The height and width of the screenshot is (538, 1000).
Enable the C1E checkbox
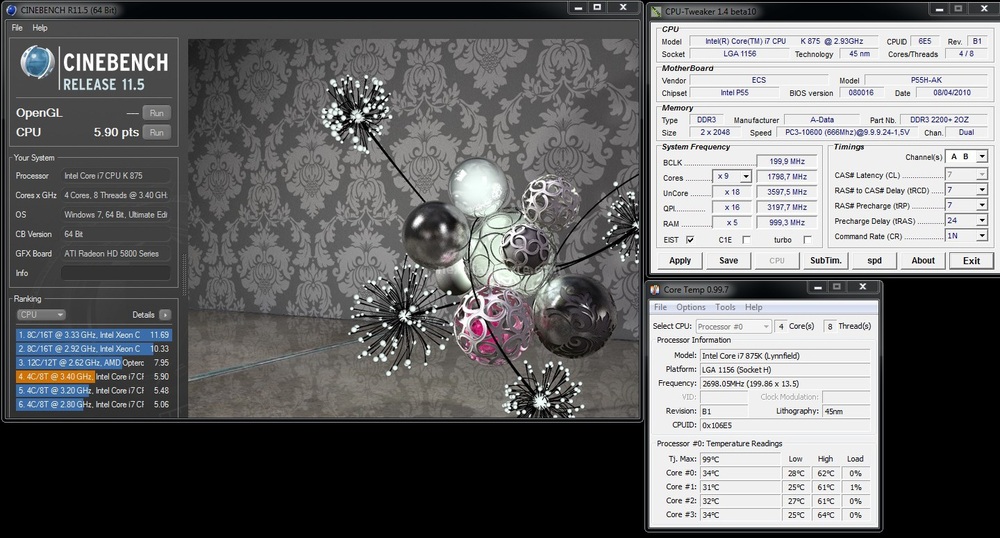click(746, 240)
